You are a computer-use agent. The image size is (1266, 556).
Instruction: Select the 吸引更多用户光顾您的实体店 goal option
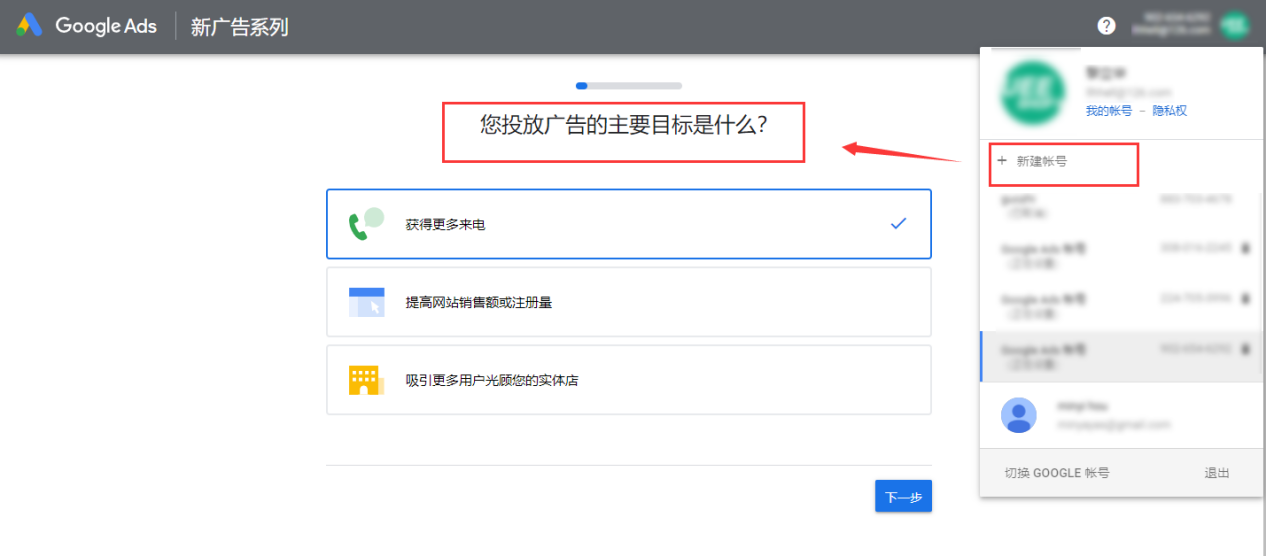(x=628, y=380)
